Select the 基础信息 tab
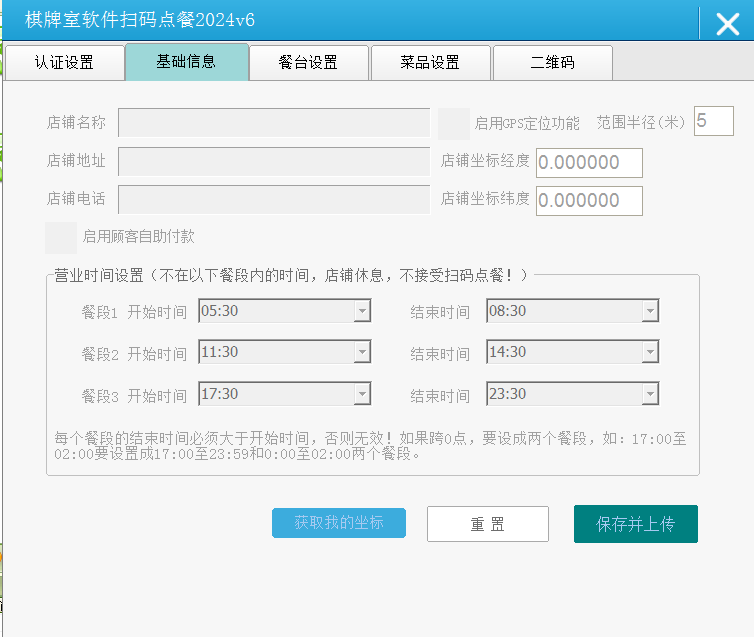The height and width of the screenshot is (637, 754). click(x=186, y=62)
